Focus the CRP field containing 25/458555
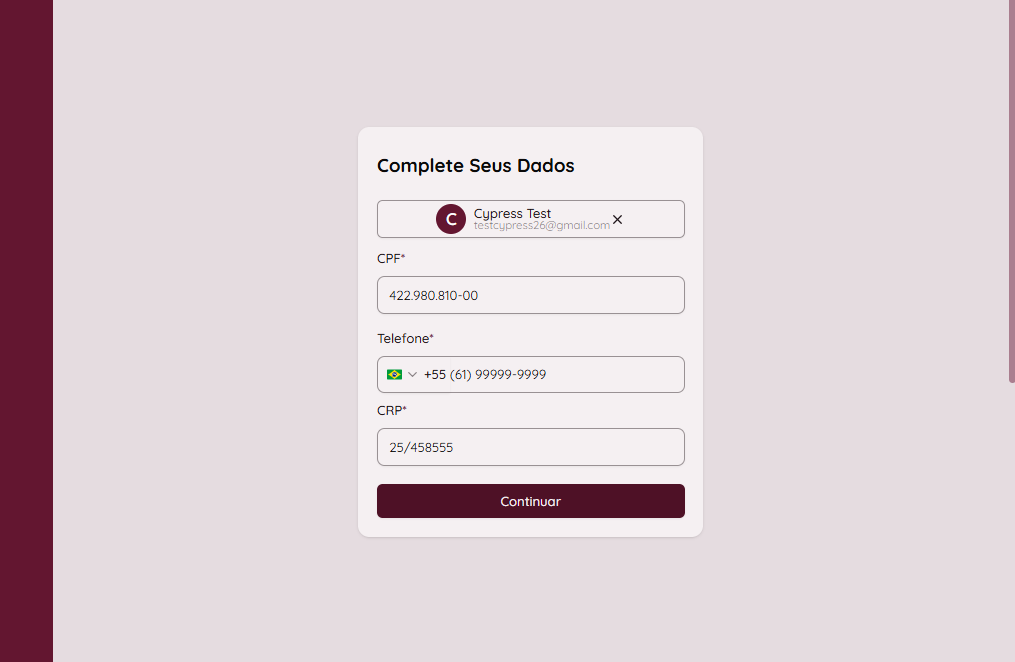 tap(530, 447)
